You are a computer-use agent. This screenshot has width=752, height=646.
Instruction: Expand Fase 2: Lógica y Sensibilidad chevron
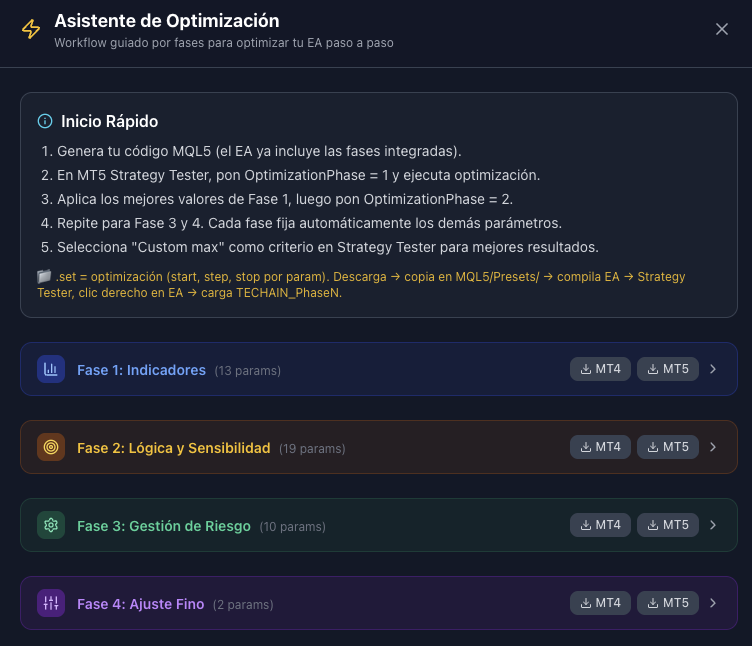[713, 447]
